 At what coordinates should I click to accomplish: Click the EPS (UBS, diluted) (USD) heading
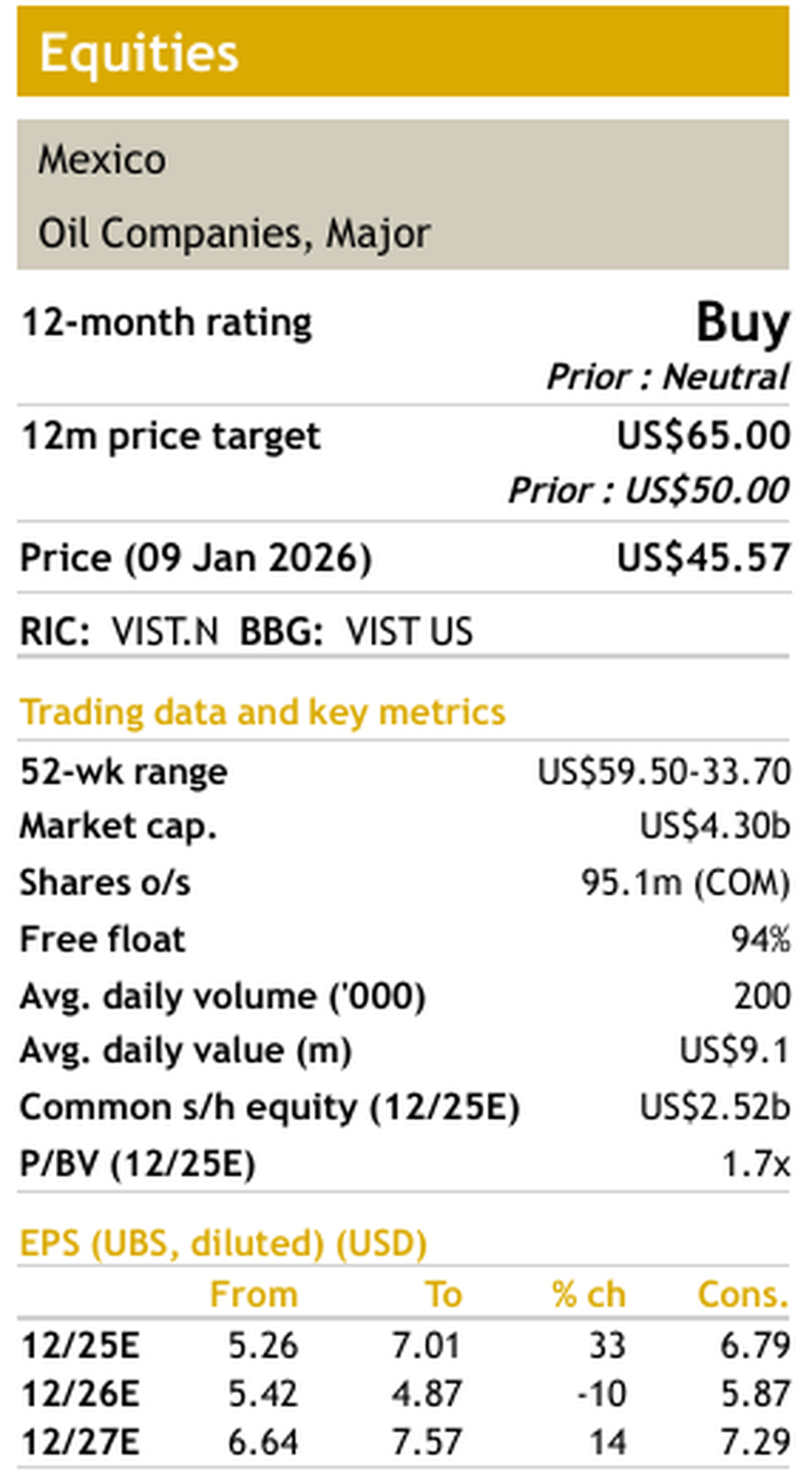click(x=223, y=1243)
